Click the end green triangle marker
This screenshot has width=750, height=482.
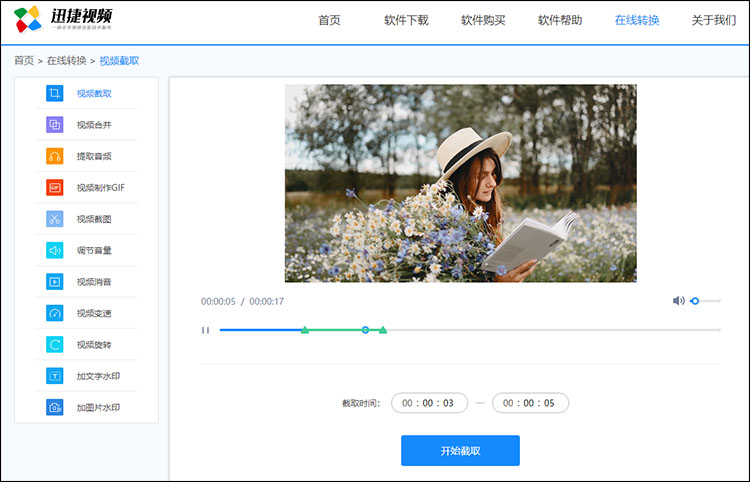click(383, 330)
